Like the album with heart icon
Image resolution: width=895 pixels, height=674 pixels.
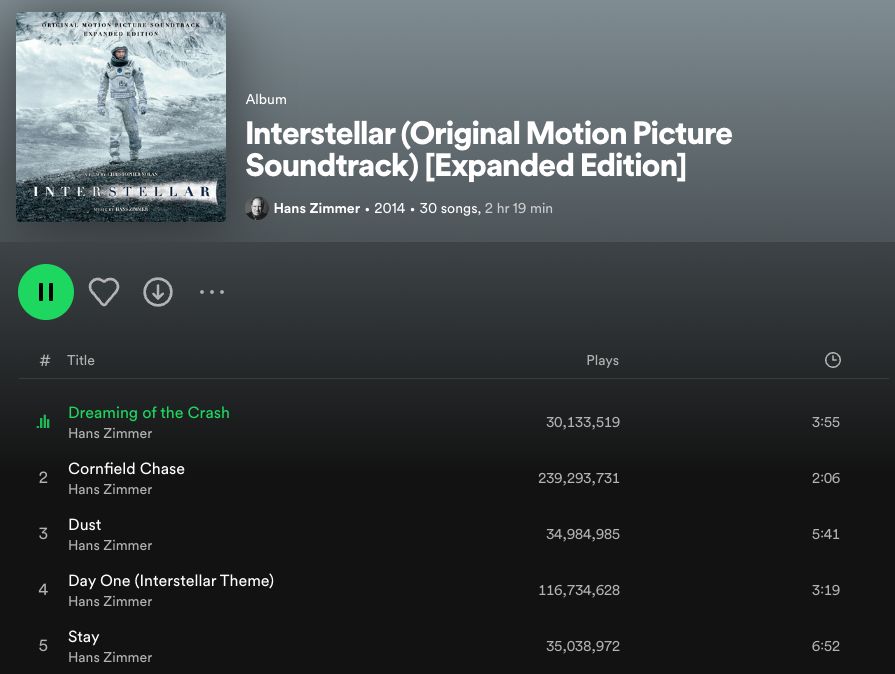(x=104, y=292)
